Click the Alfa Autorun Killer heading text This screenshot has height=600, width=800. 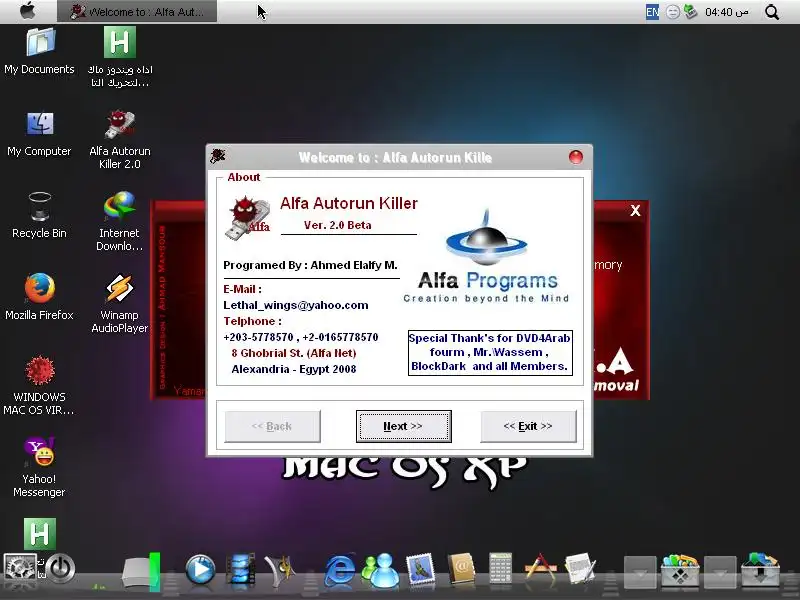(349, 203)
